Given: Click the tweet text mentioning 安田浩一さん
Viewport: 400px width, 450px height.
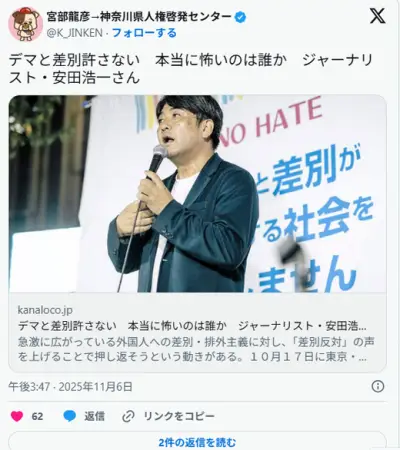Looking at the screenshot, I should (190, 69).
